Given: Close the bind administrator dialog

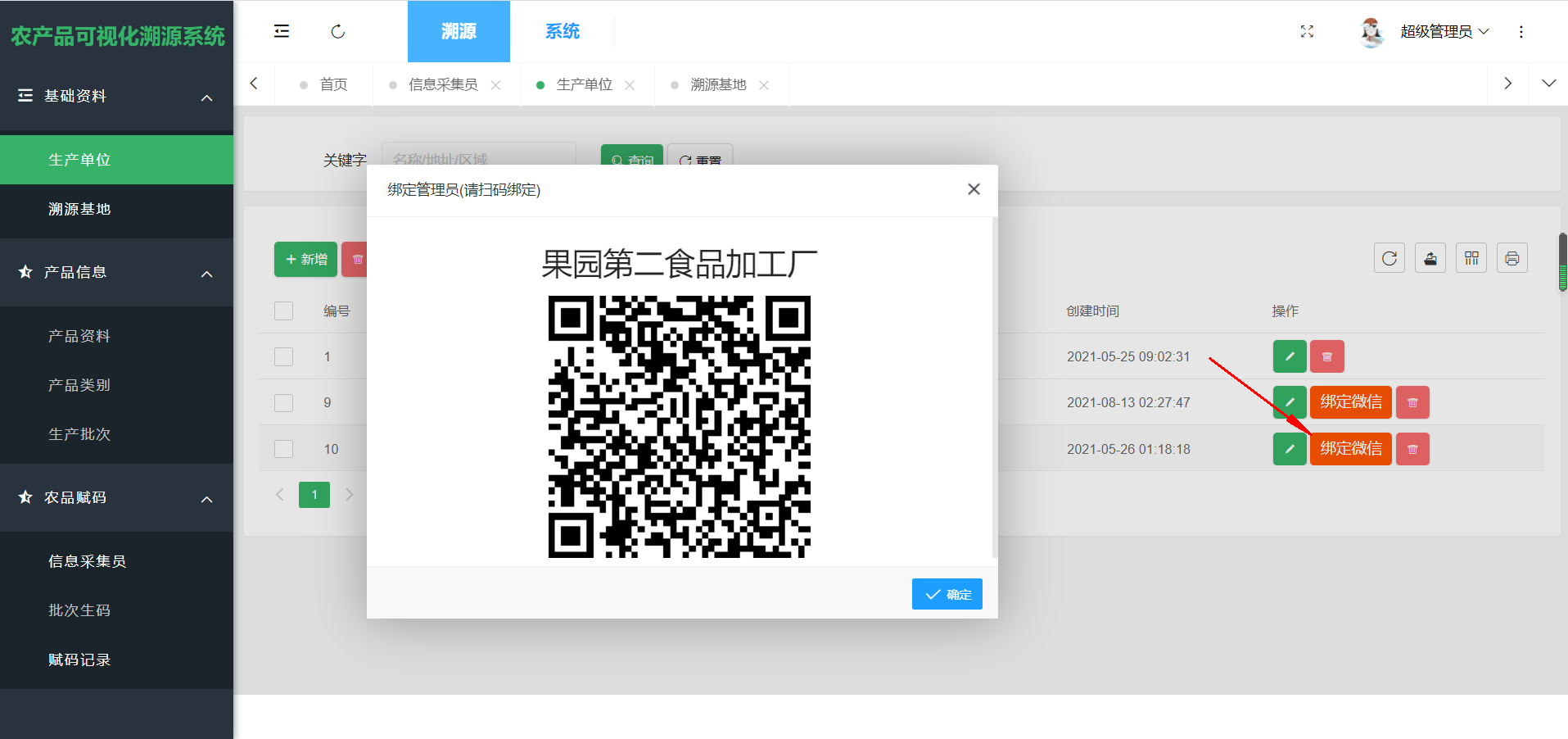Looking at the screenshot, I should point(974,189).
